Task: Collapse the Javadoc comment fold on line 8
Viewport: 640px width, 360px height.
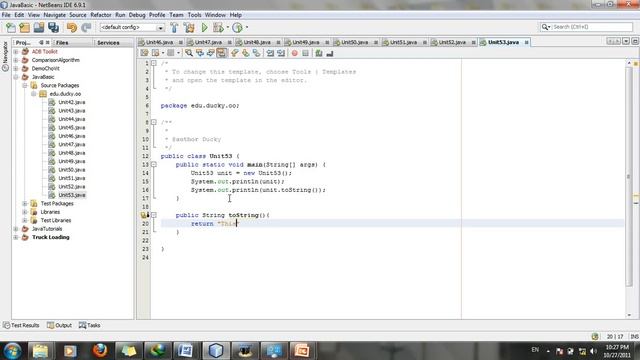Action: point(154,122)
